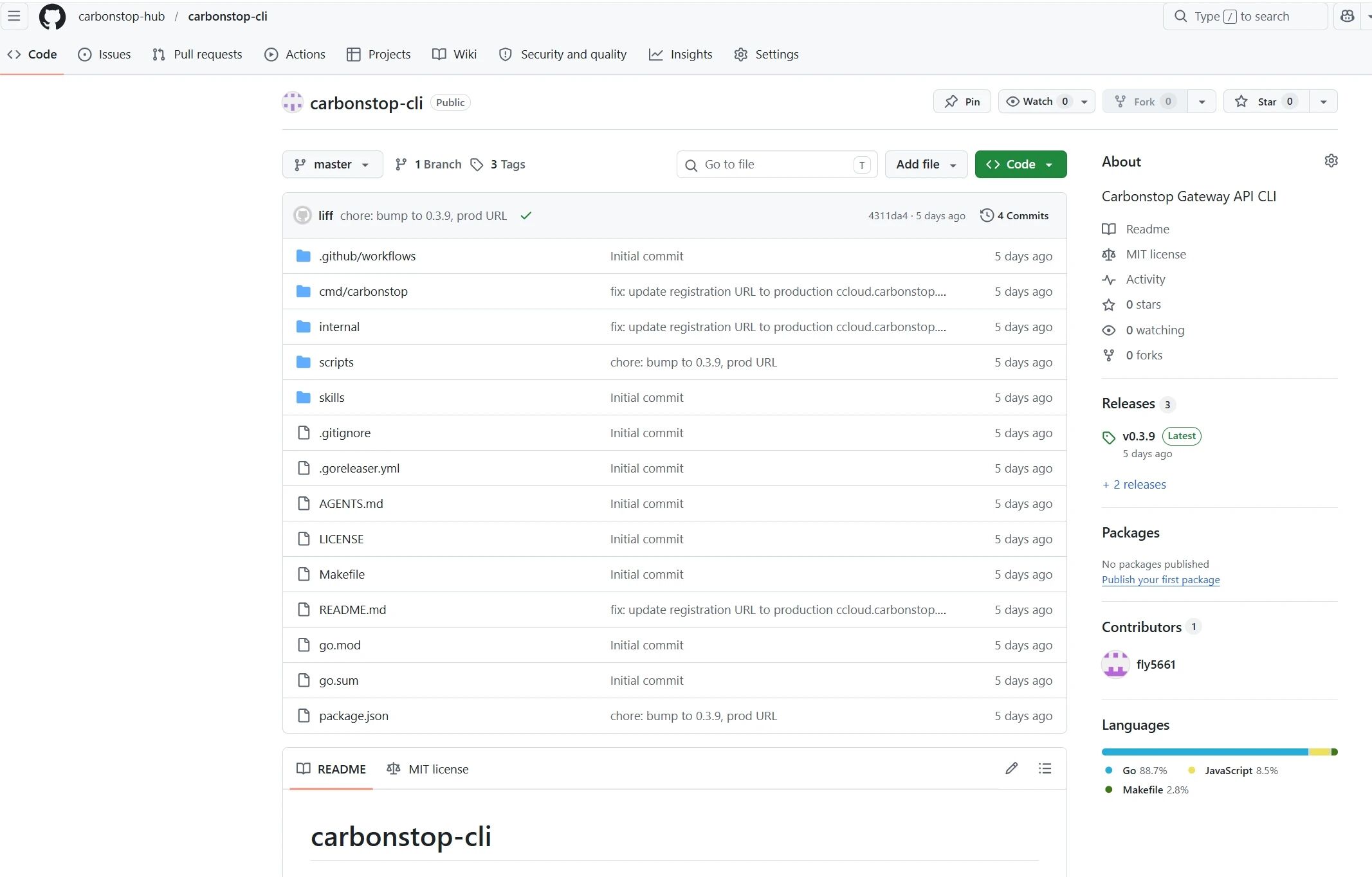The width and height of the screenshot is (1372, 877).
Task: Click the LICENSE file icon
Action: 304,539
